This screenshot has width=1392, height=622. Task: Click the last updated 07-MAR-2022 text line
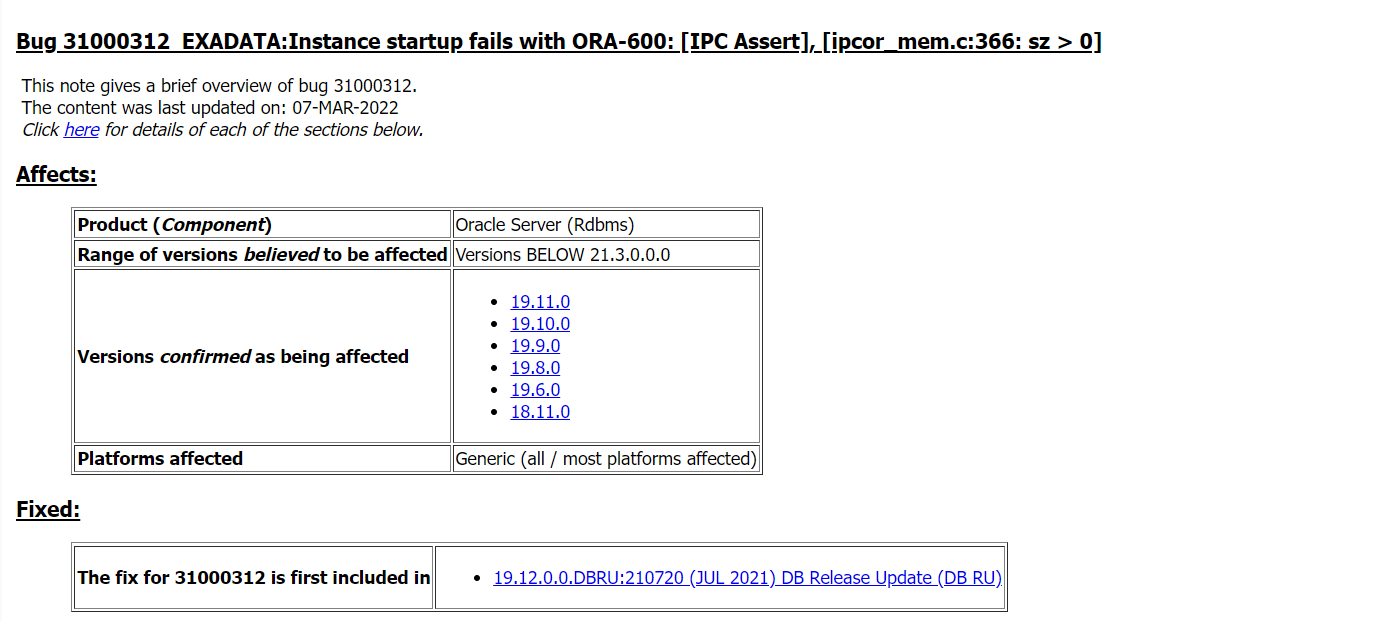pyautogui.click(x=210, y=108)
